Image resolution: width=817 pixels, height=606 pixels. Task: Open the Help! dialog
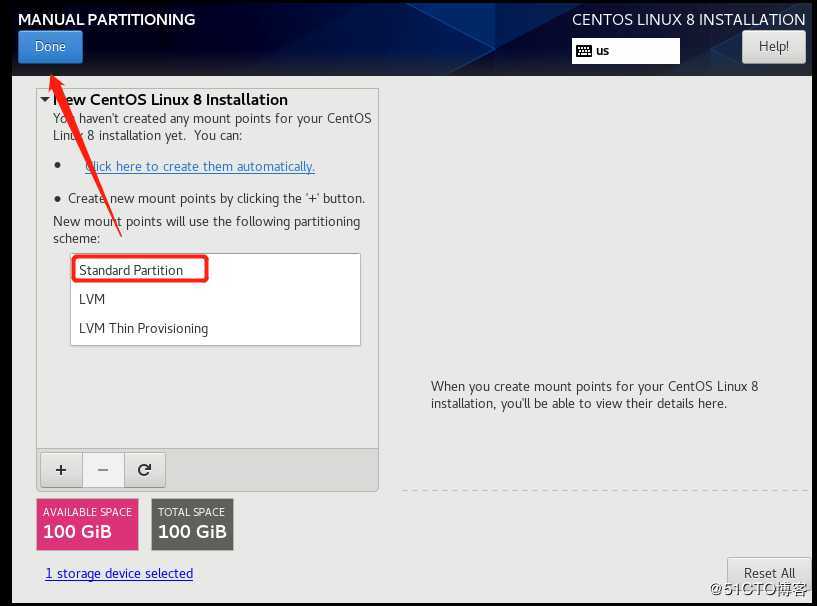(773, 47)
